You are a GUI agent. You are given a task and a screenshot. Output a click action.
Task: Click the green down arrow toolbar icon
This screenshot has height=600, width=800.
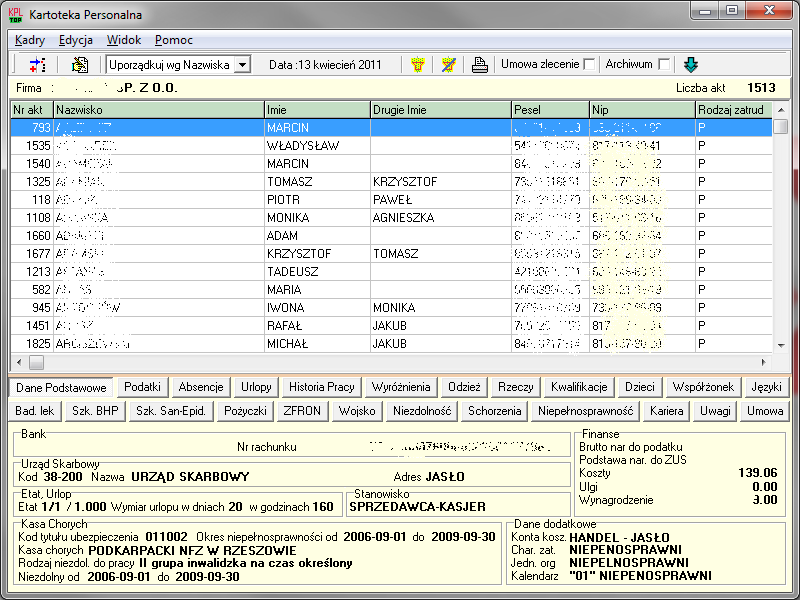tap(691, 65)
